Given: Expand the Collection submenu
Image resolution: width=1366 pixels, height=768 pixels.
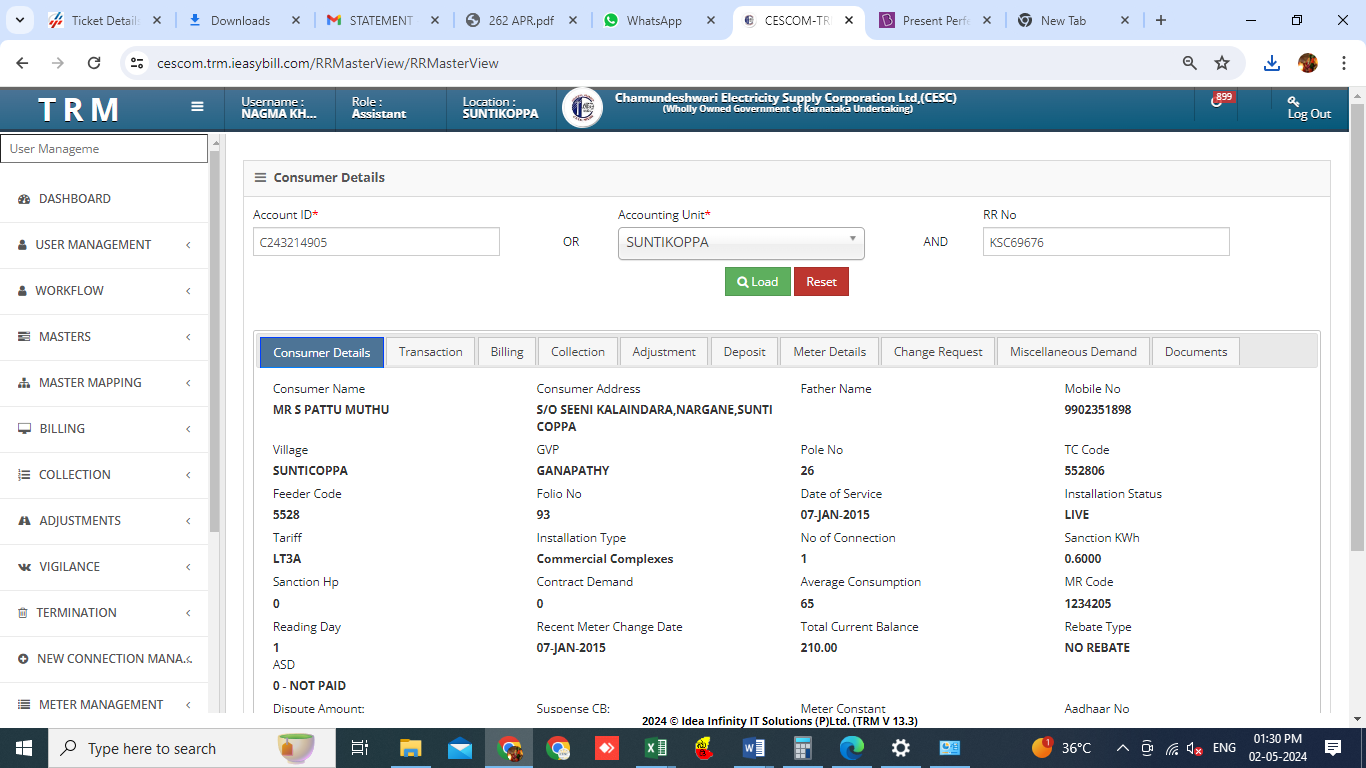Looking at the screenshot, I should click(x=188, y=475).
